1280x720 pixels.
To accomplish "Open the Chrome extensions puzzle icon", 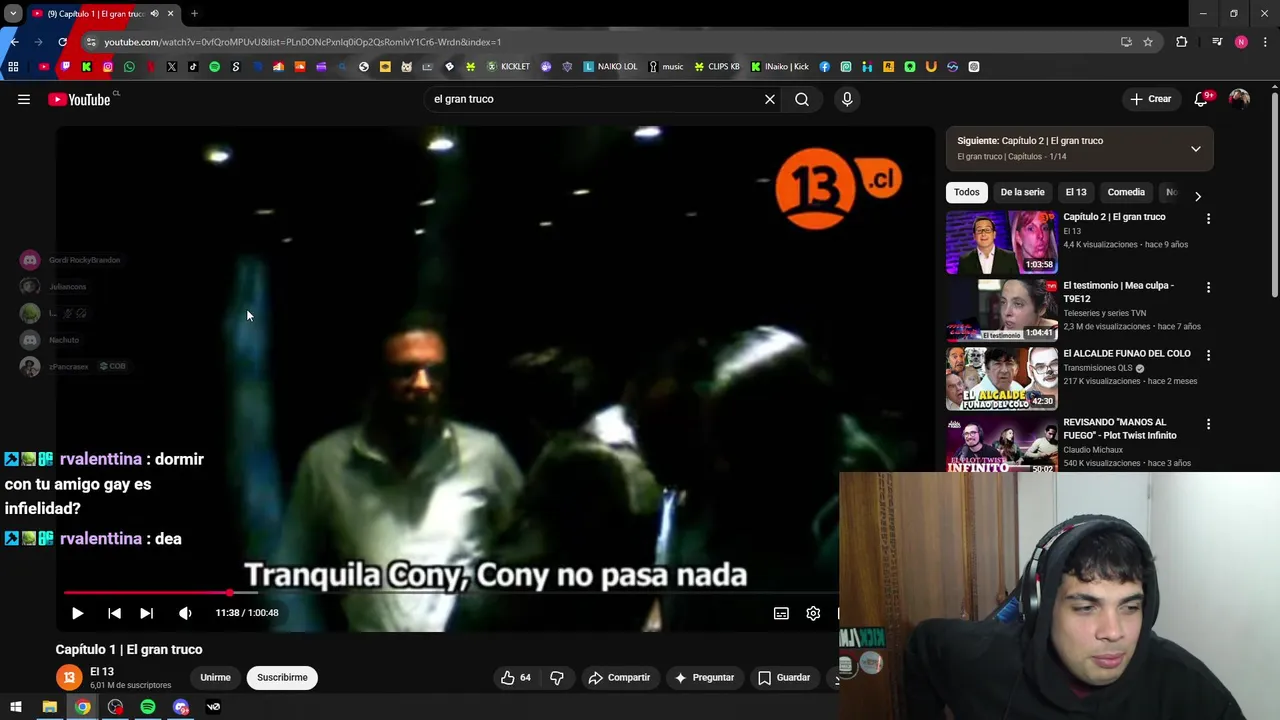I will (x=1182, y=42).
